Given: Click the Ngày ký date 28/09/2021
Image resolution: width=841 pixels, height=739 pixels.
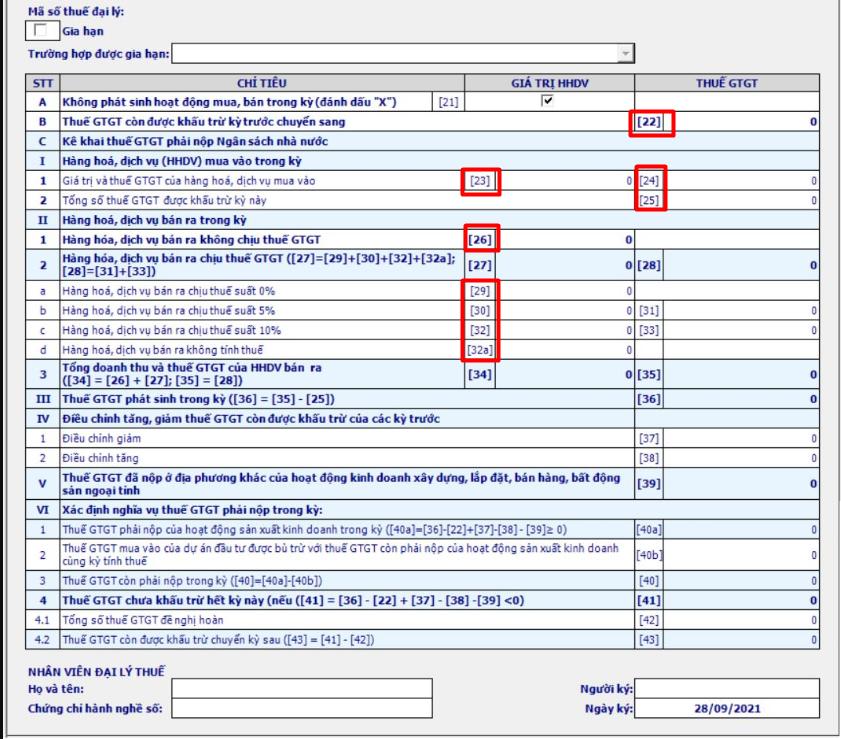Looking at the screenshot, I should 727,708.
